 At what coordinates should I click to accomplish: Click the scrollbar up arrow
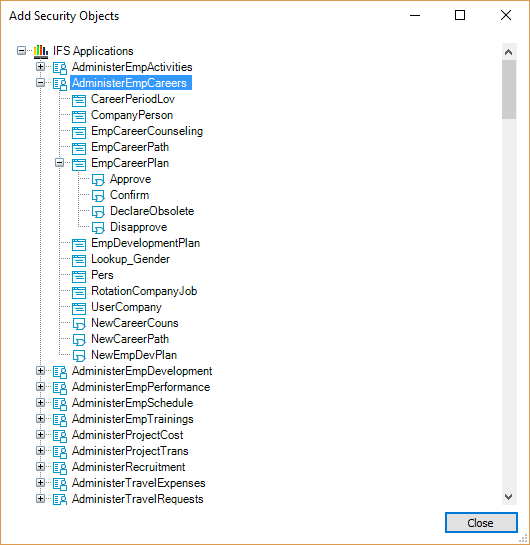tap(509, 52)
